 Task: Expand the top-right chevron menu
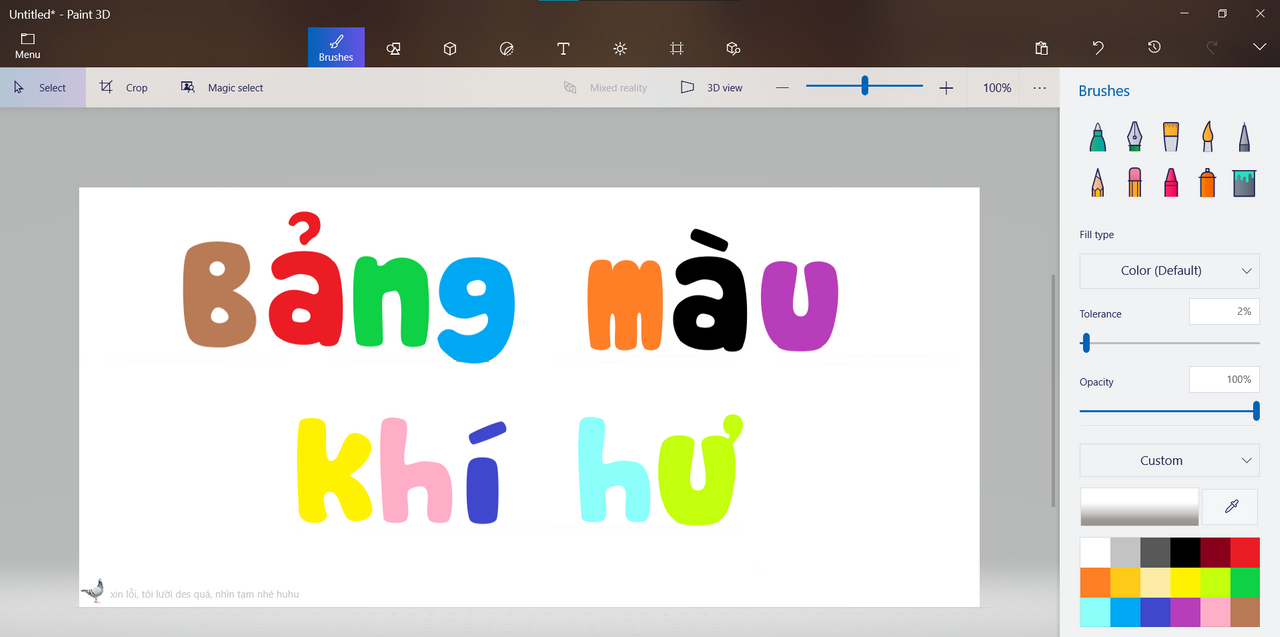(1259, 48)
